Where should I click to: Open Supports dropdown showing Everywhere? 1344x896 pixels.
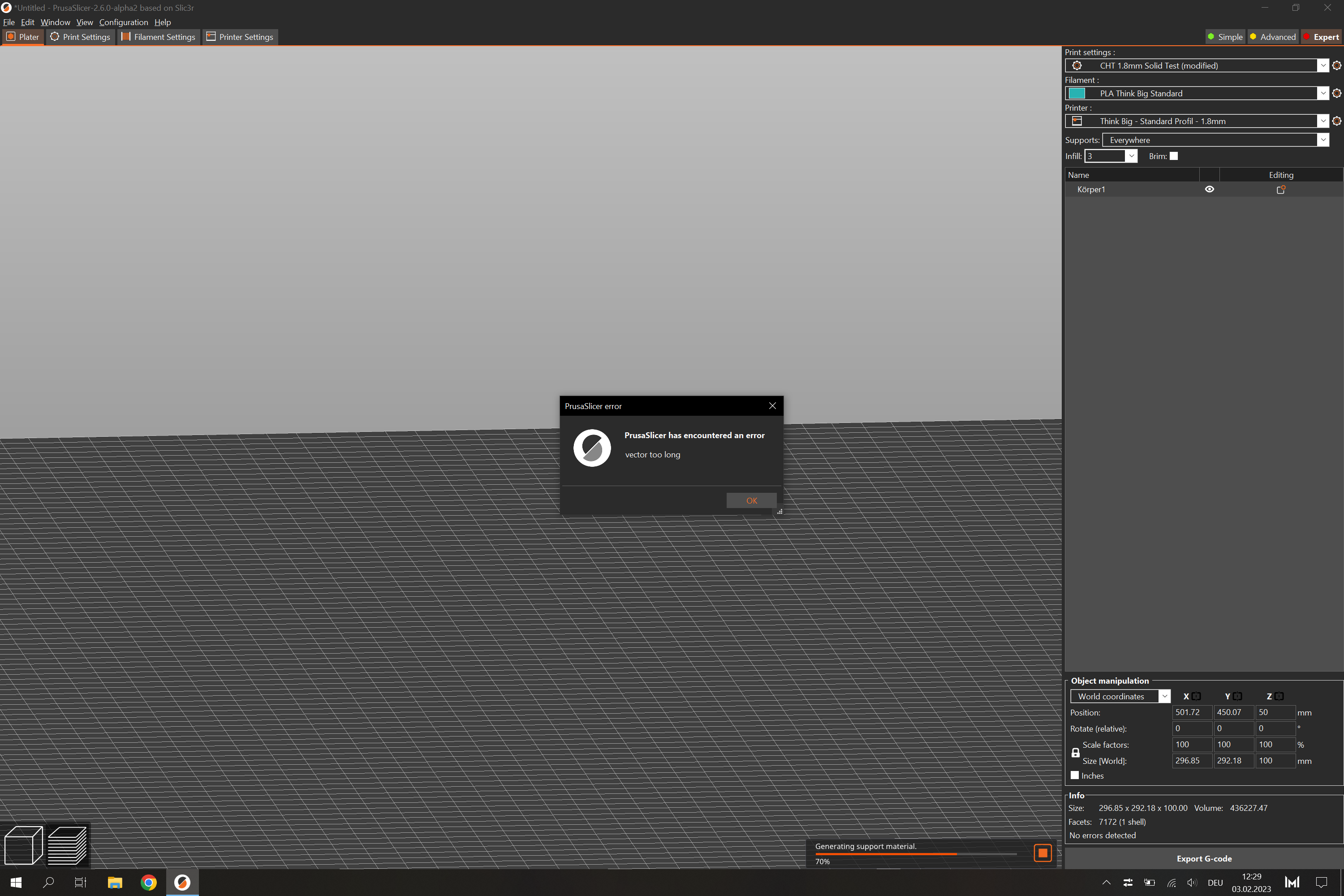1215,140
